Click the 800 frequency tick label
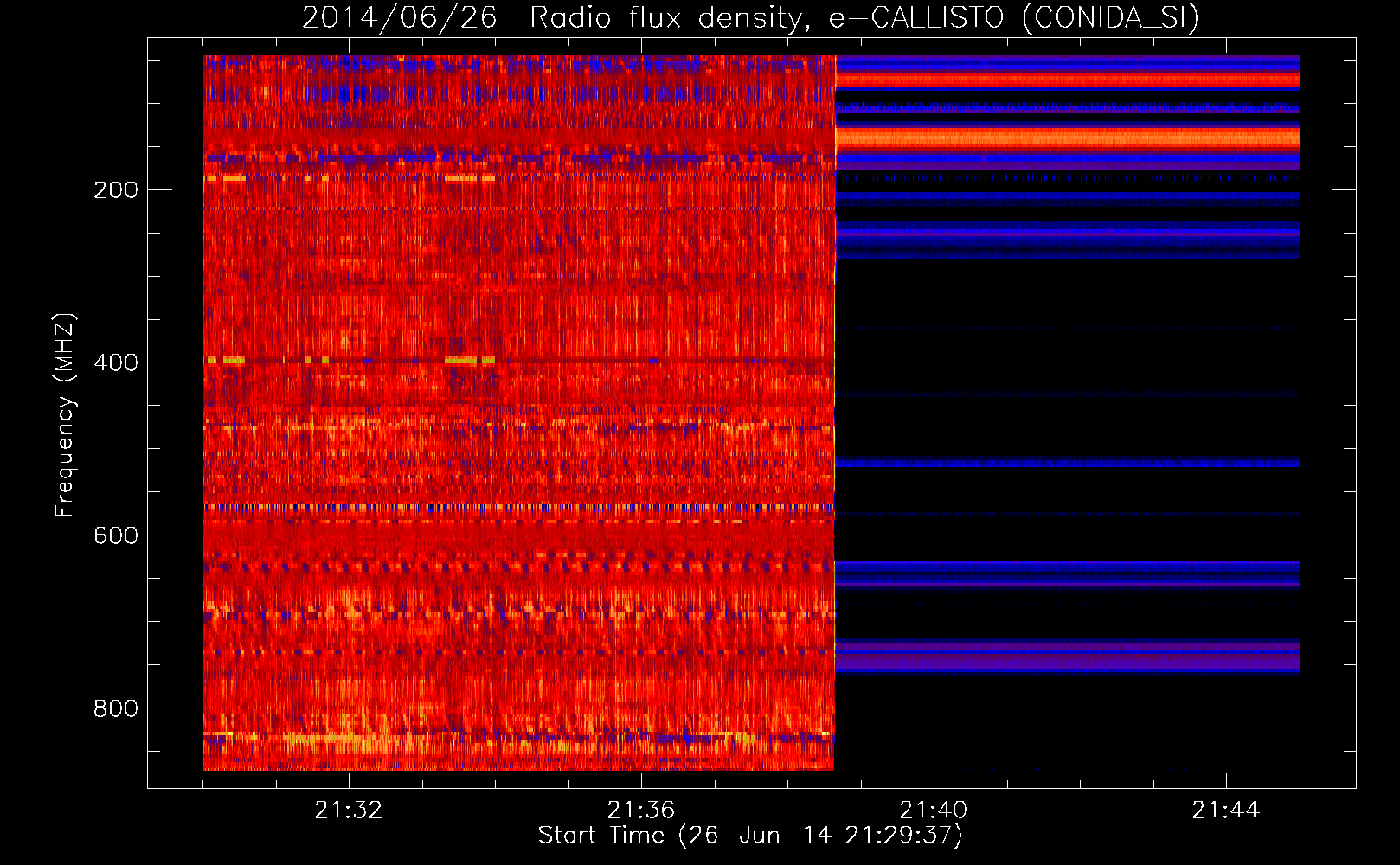This screenshot has height=865, width=1400. point(116,708)
